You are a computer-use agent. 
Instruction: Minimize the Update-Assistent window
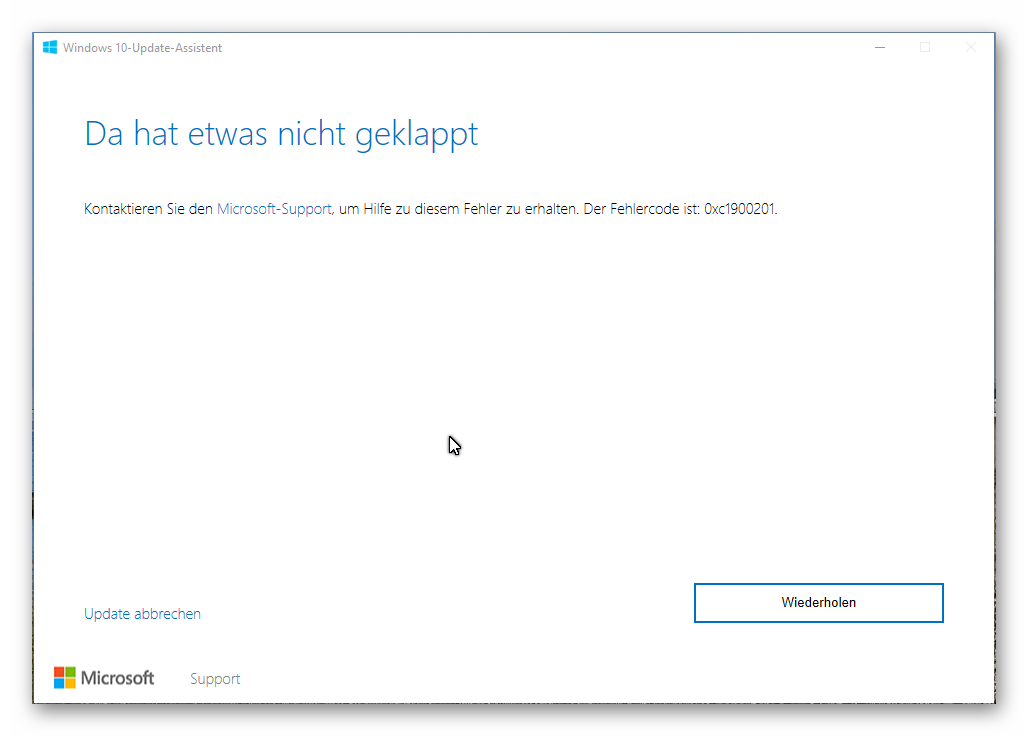point(880,47)
